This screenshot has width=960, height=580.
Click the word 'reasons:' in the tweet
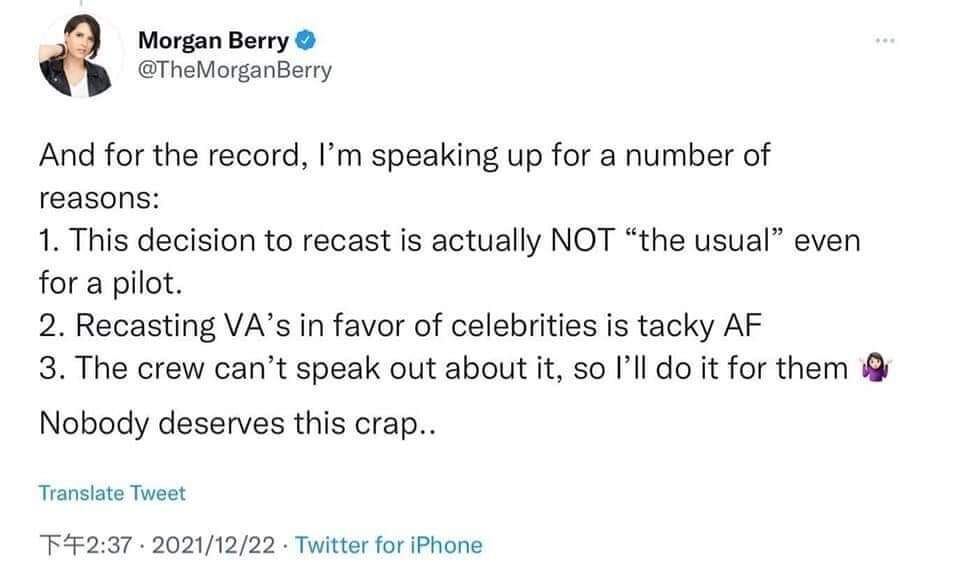tap(99, 199)
